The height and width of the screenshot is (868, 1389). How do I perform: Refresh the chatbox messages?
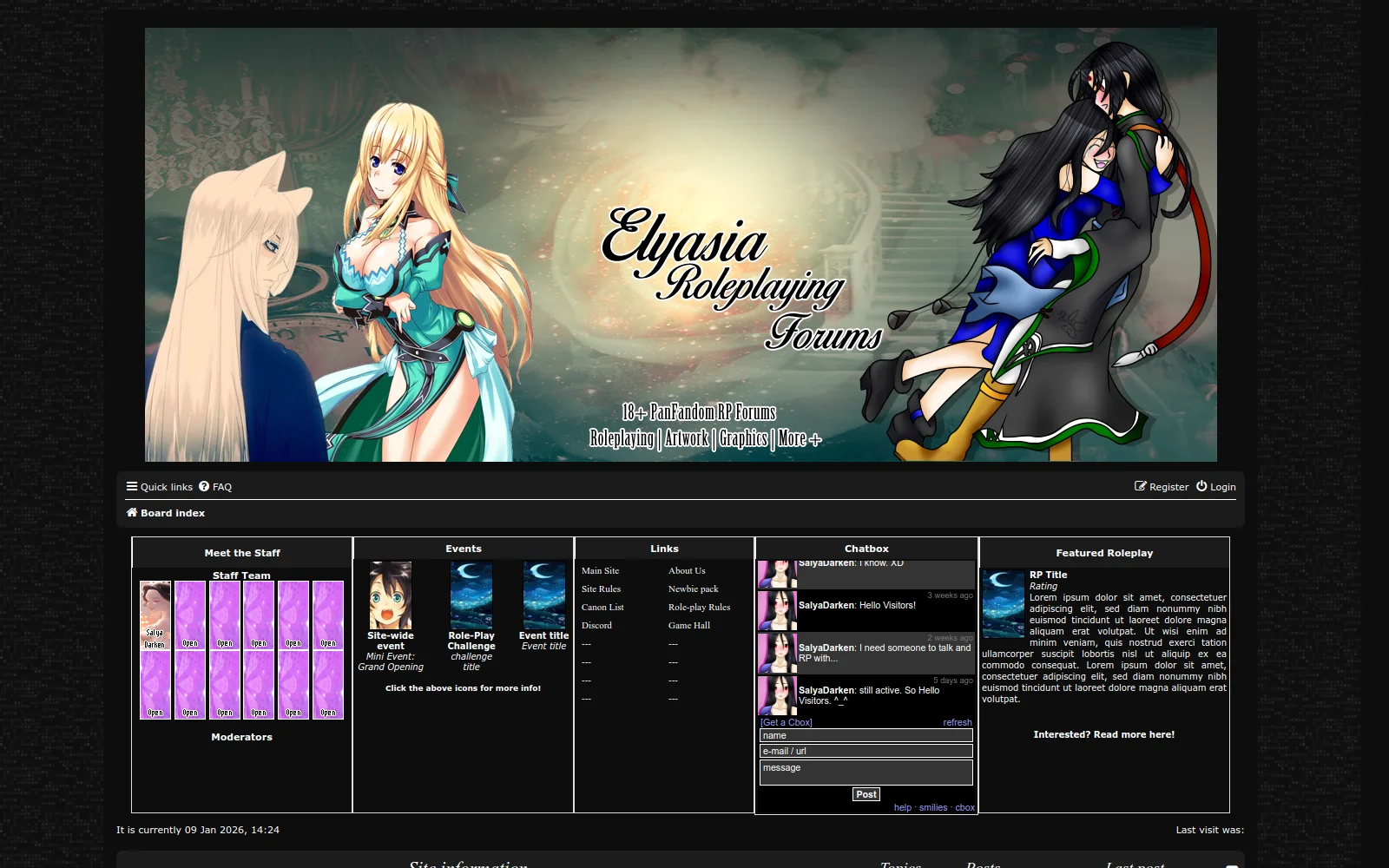[958, 722]
